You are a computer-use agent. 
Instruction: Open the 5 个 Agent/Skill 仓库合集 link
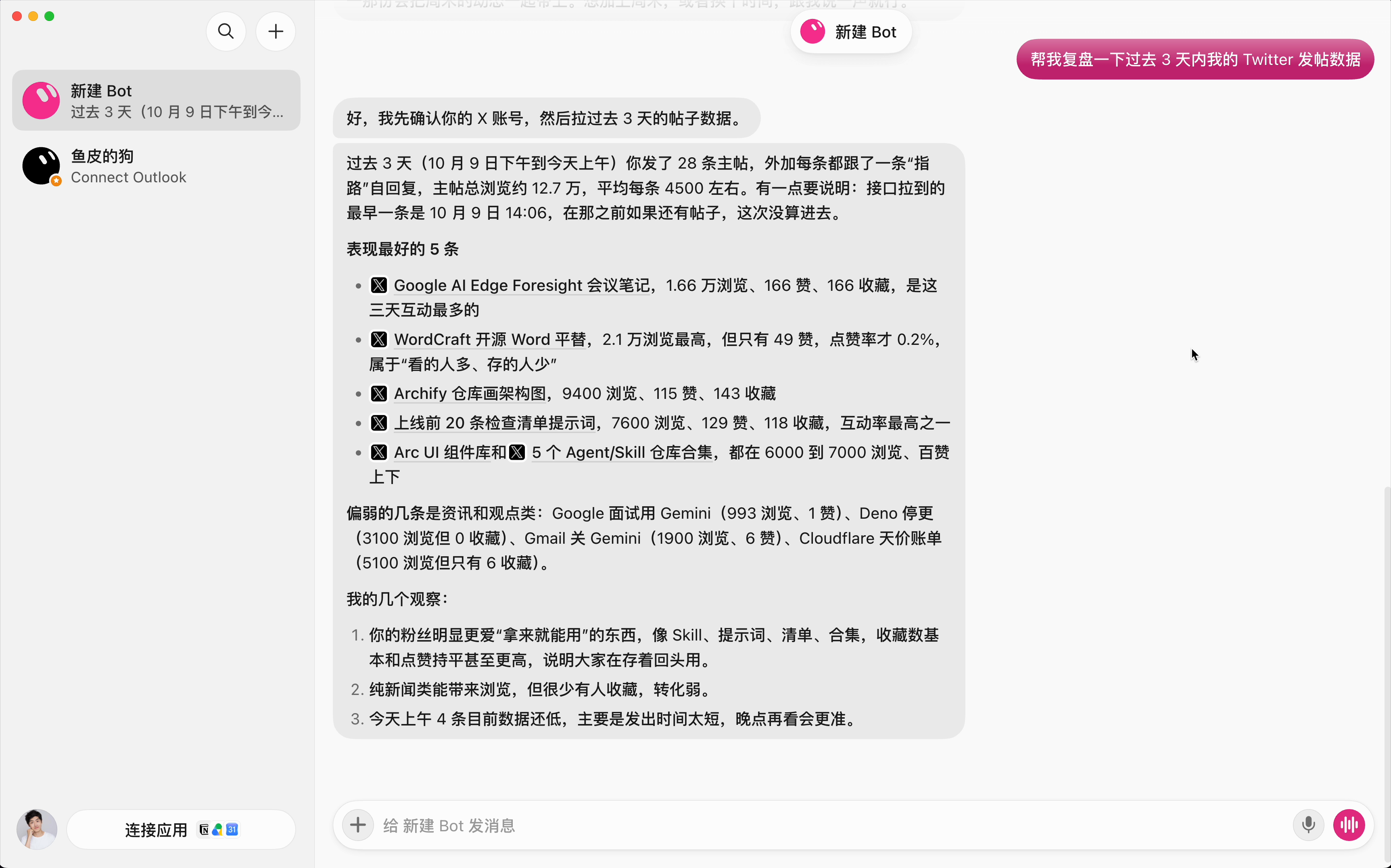[622, 453]
